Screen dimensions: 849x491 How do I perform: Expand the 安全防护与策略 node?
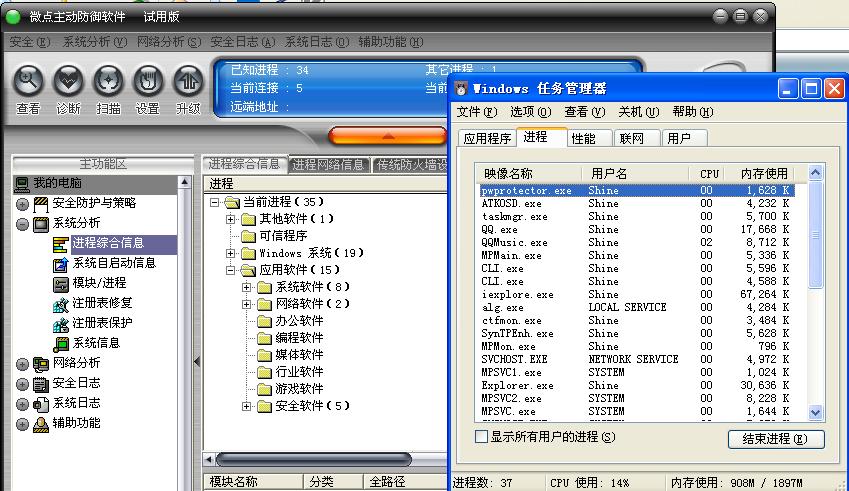[x=22, y=204]
